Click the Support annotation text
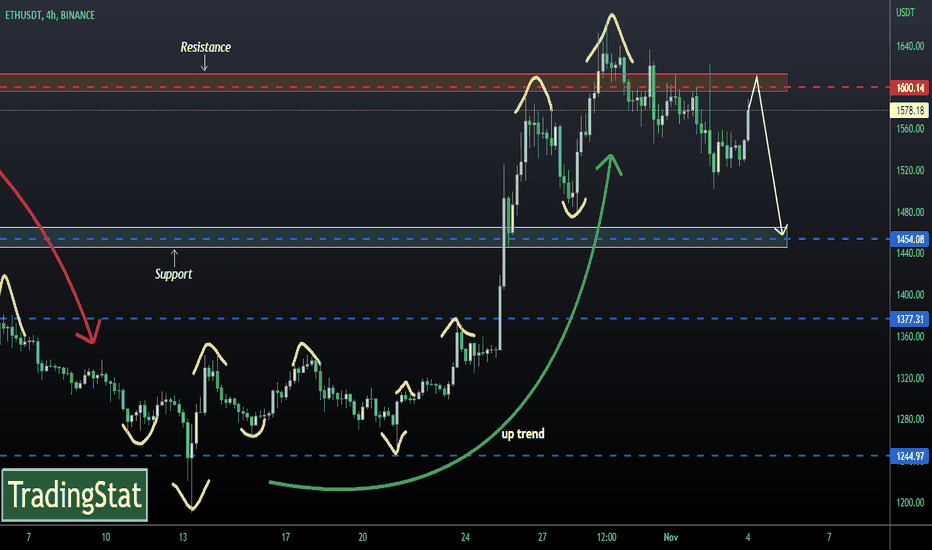Screen dimensions: 932x550 (x=174, y=274)
